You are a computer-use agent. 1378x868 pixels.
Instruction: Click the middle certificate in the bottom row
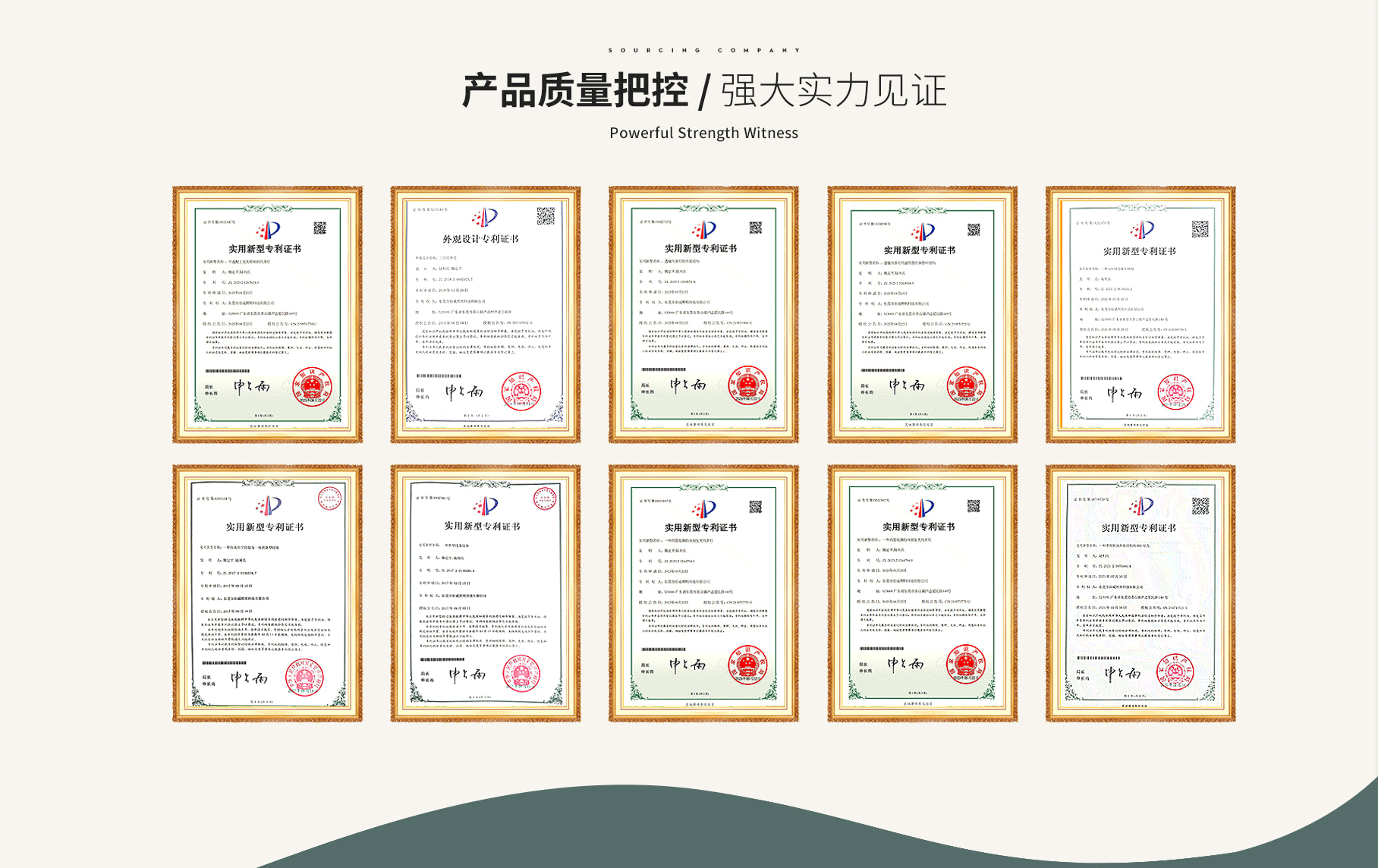click(703, 593)
